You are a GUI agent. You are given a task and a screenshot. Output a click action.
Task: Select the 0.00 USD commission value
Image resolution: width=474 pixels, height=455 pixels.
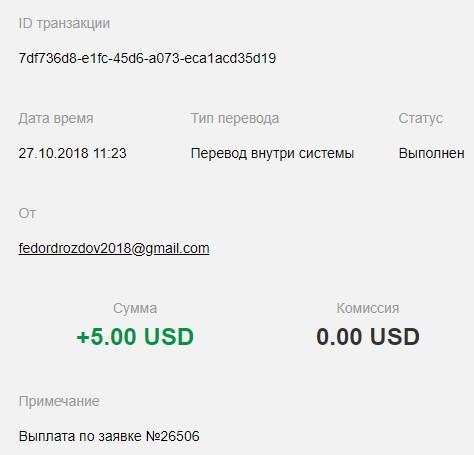368,336
